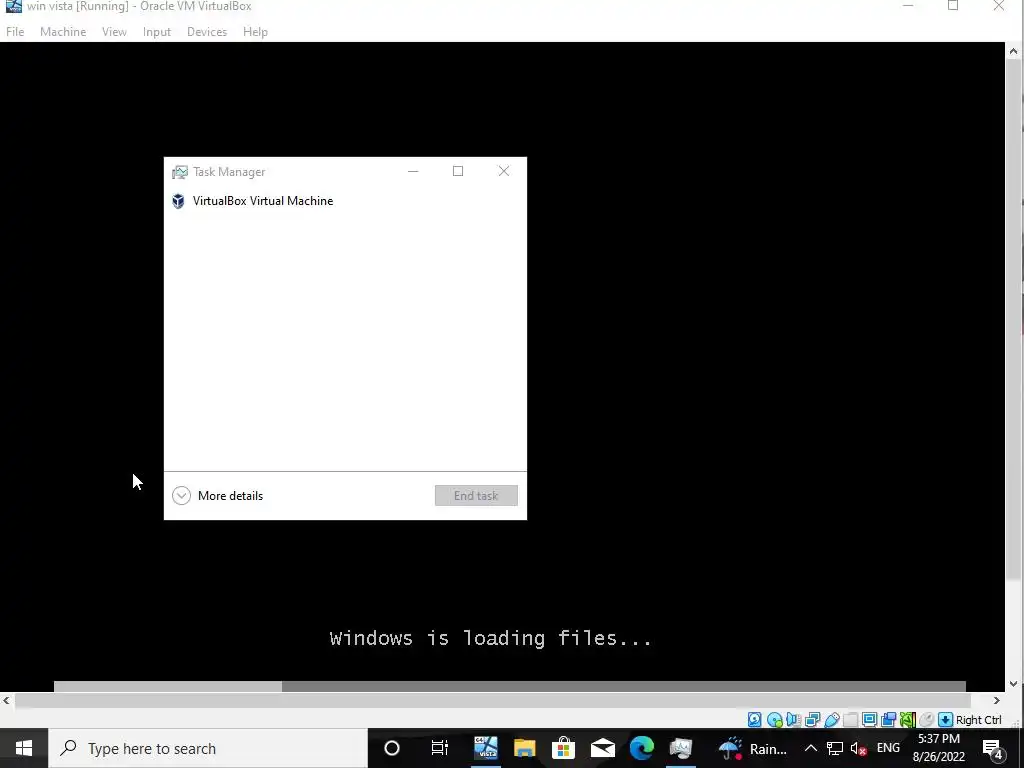Open the hard disk activity indicator

(x=754, y=720)
